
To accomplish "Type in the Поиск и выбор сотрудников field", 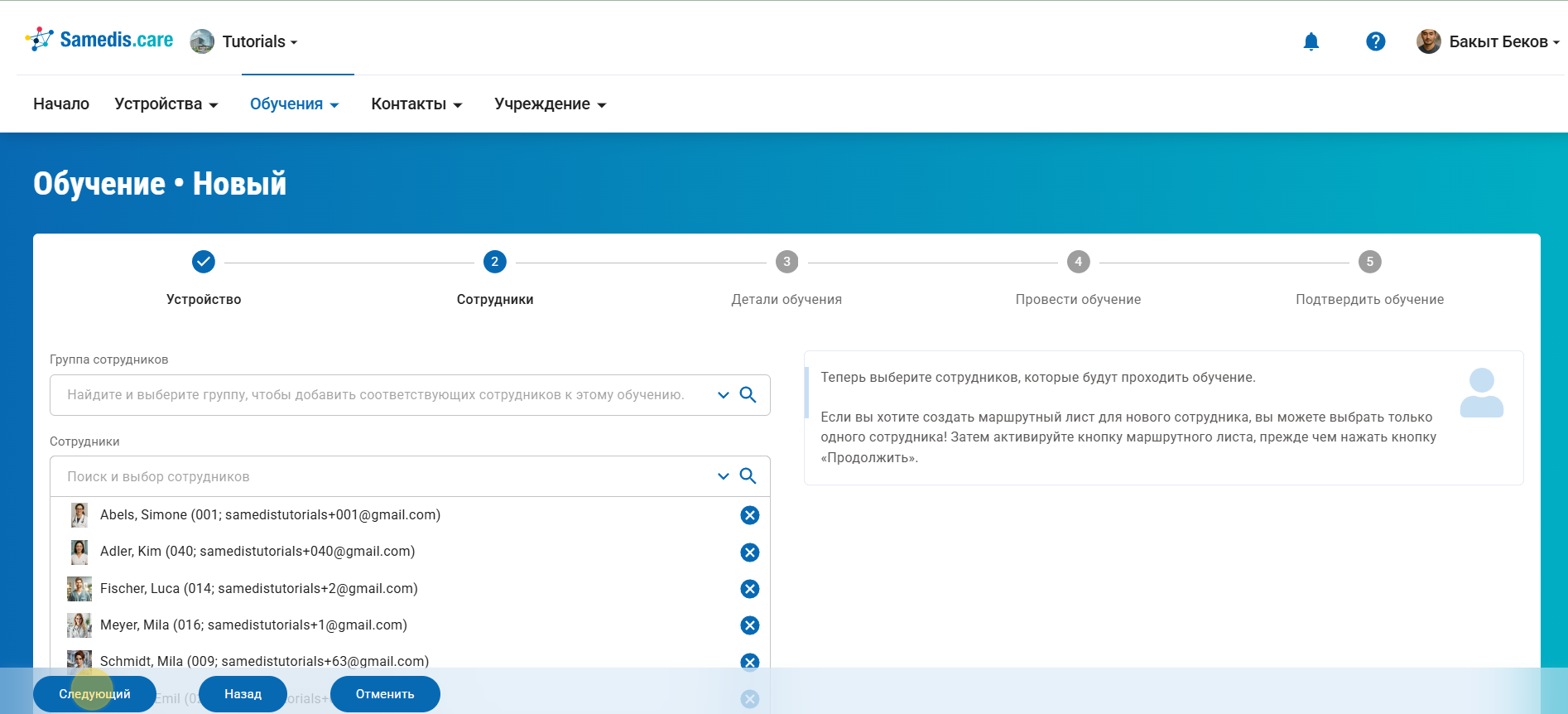I will pyautogui.click(x=381, y=476).
